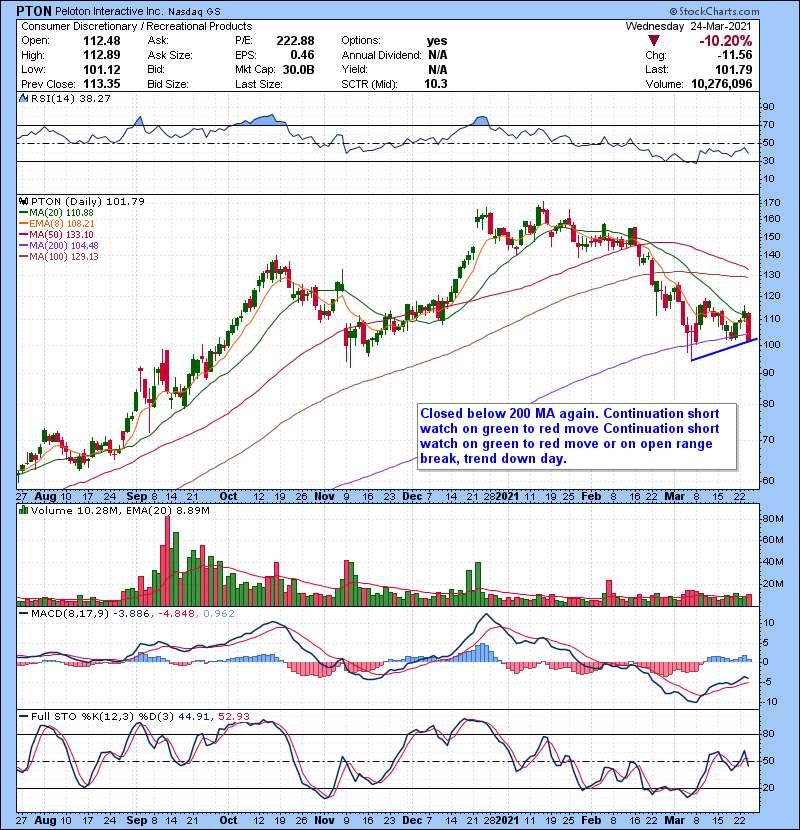Image resolution: width=800 pixels, height=830 pixels.
Task: Click the PTON (Daily) 101.79 chart title
Action: coord(88,201)
